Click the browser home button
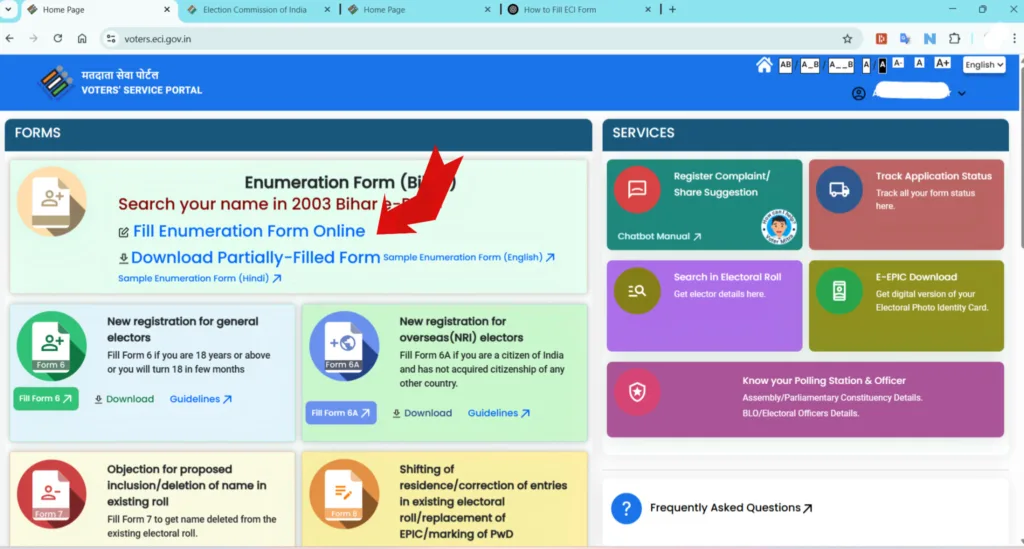Viewport: 1024px width, 549px height. [82, 39]
